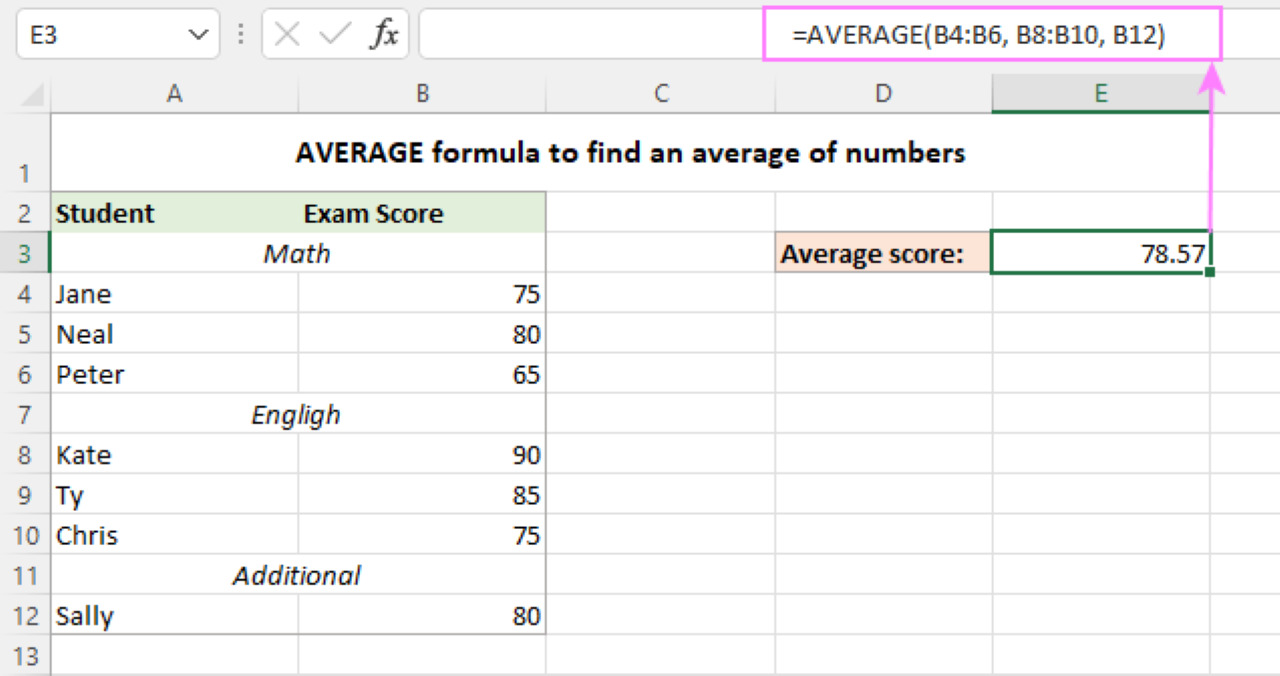The height and width of the screenshot is (676, 1280).
Task: Select the Average score label cell
Action: click(x=883, y=254)
